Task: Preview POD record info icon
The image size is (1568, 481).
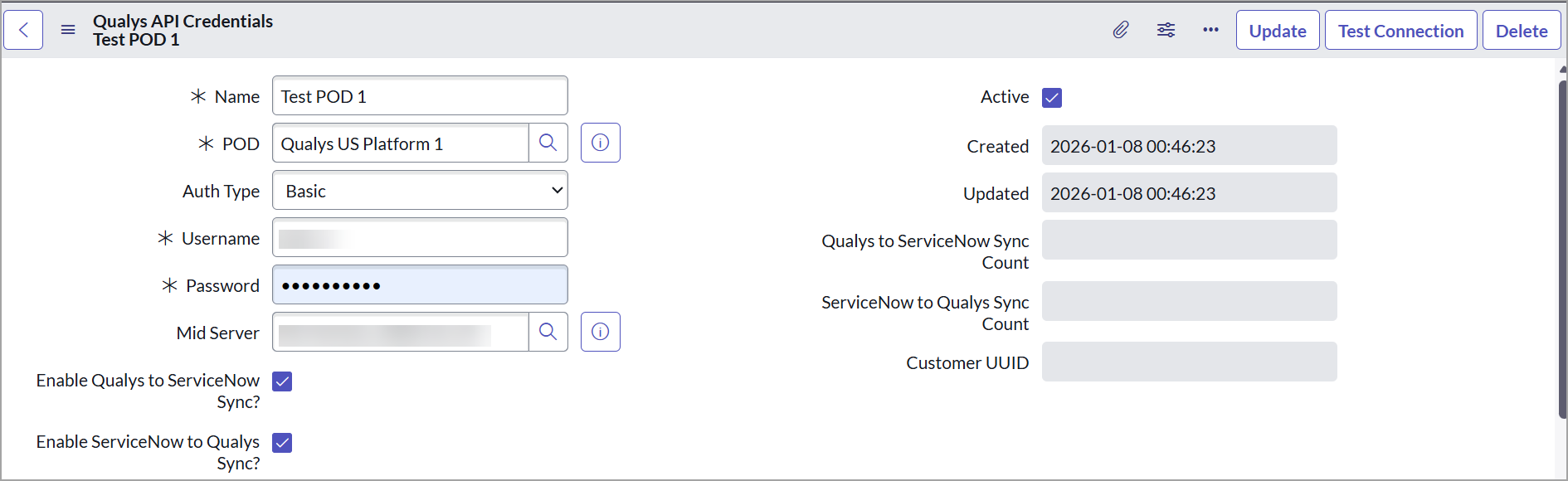Action: point(601,143)
